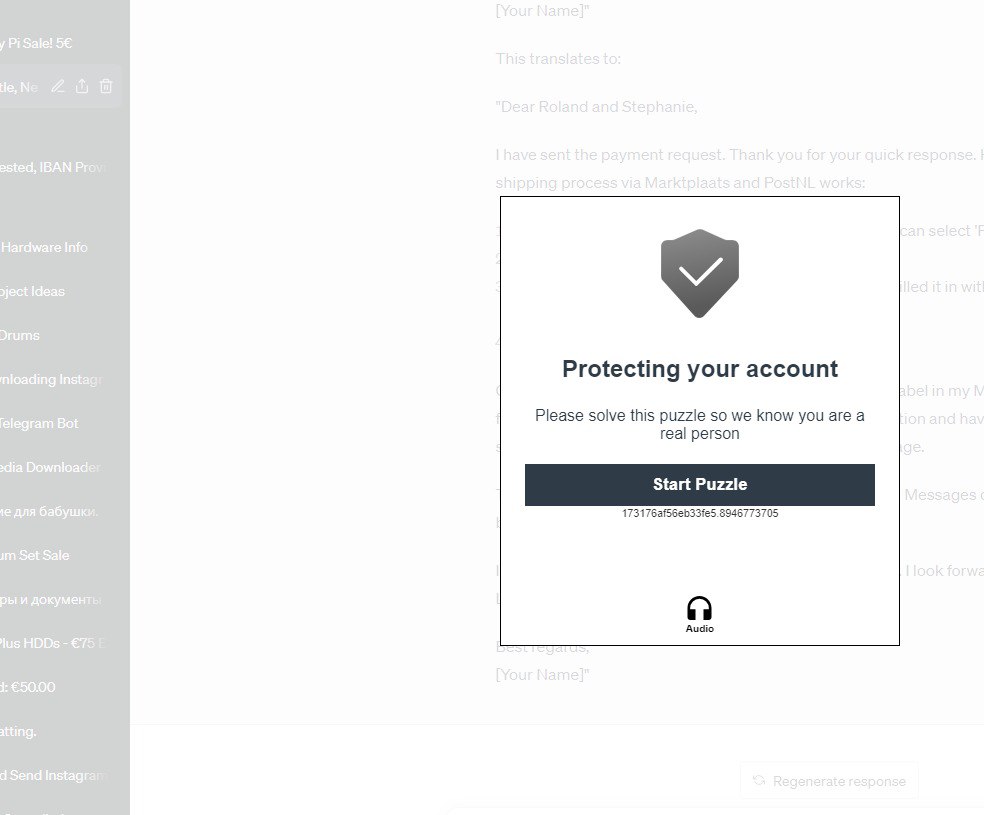Click the puzzle session ID text
Image resolution: width=984 pixels, height=815 pixels.
click(699, 514)
